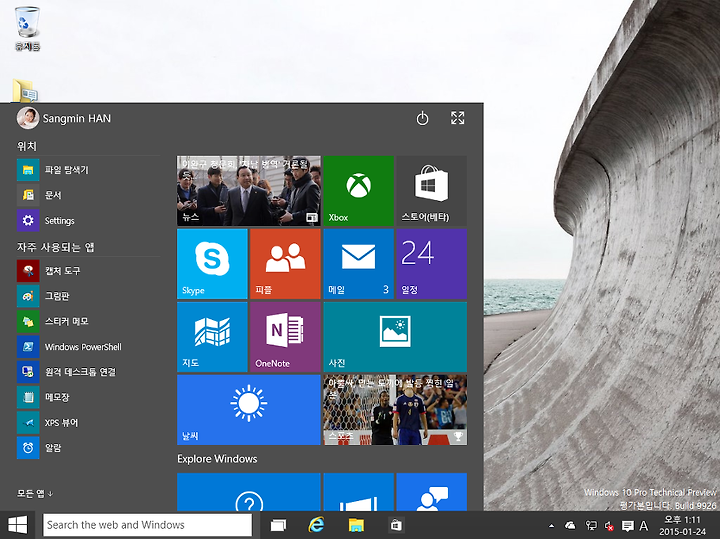Screen dimensions: 720x539
Task: Launch Skype tile
Action: coord(212,264)
